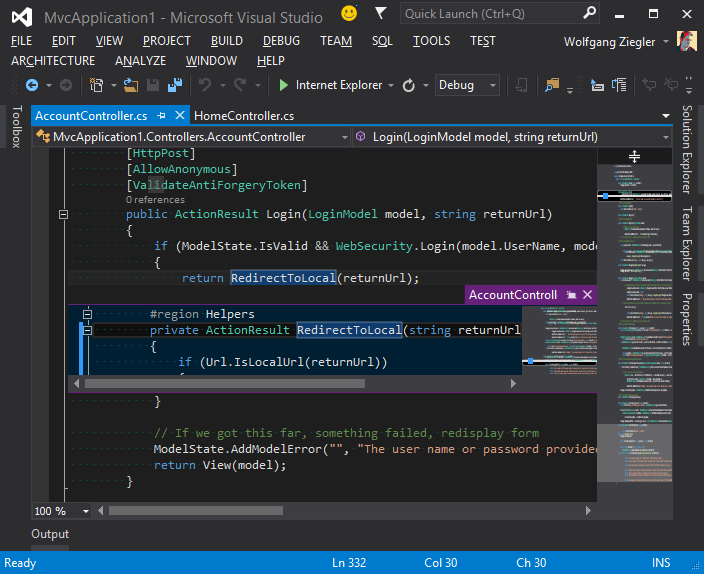This screenshot has width=704, height=574.
Task: Collapse the Login method outline
Action: (63, 214)
